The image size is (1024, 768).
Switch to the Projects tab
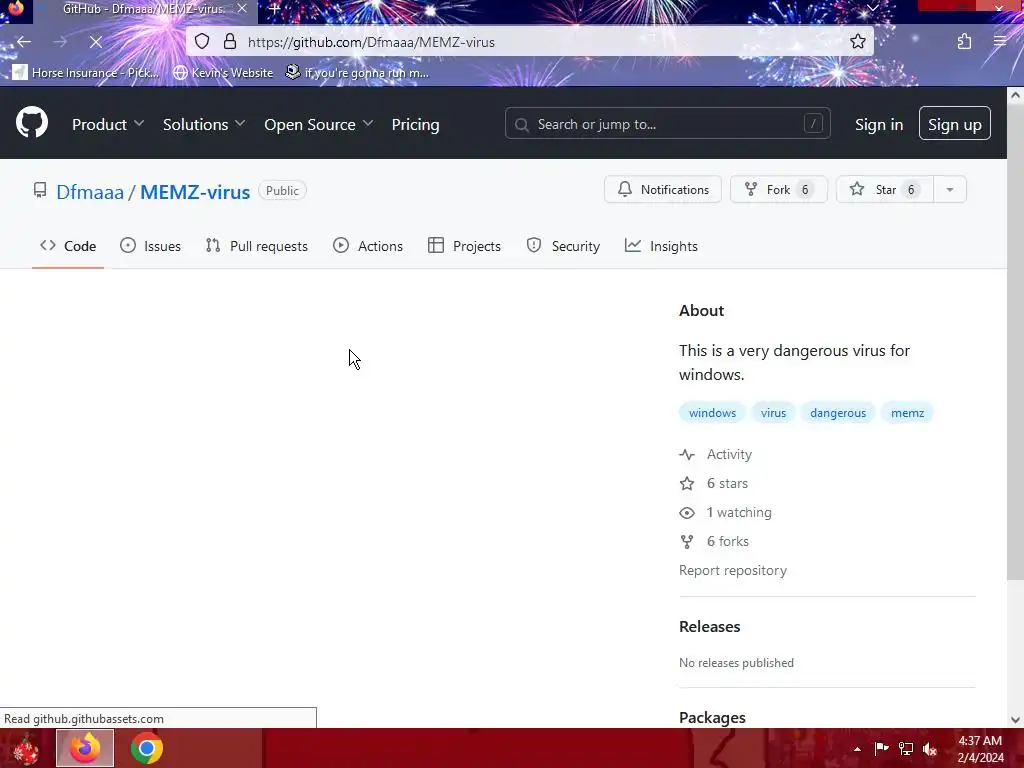point(464,246)
